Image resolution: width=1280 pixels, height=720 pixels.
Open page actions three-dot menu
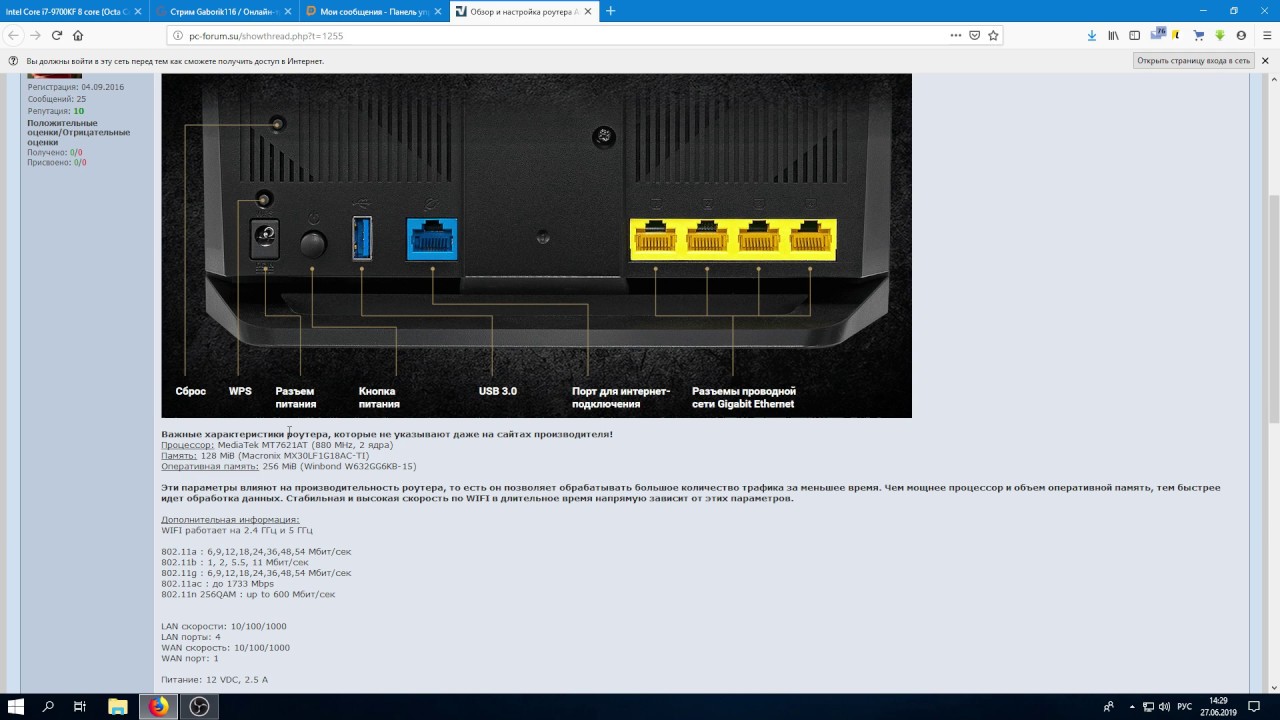point(956,35)
